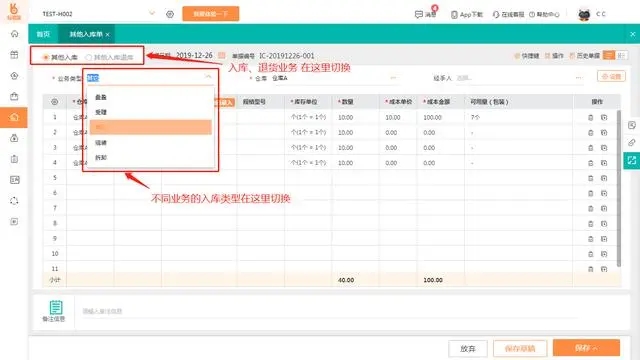Click the active orange warehouse sidebar icon
The width and height of the screenshot is (640, 360).
point(14,118)
